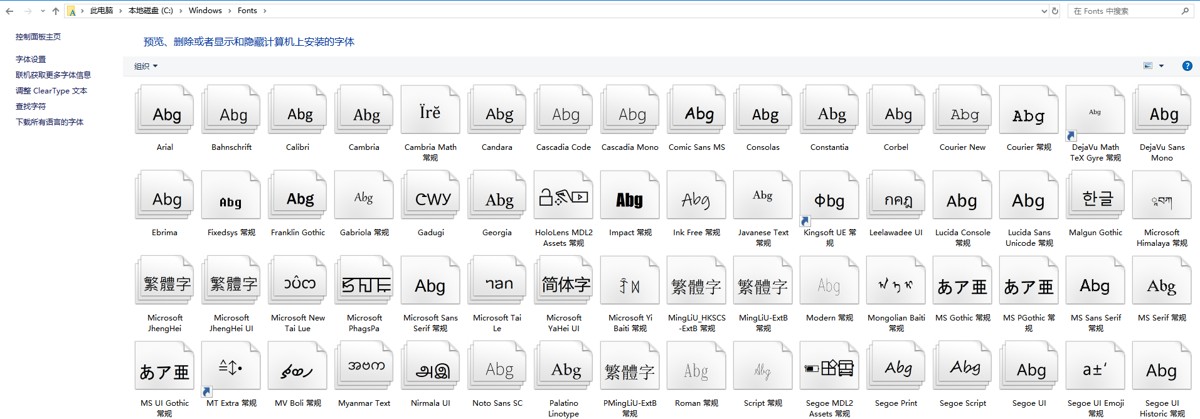Select the Lucida Console font
This screenshot has width=1200, height=419.
[x=963, y=196]
